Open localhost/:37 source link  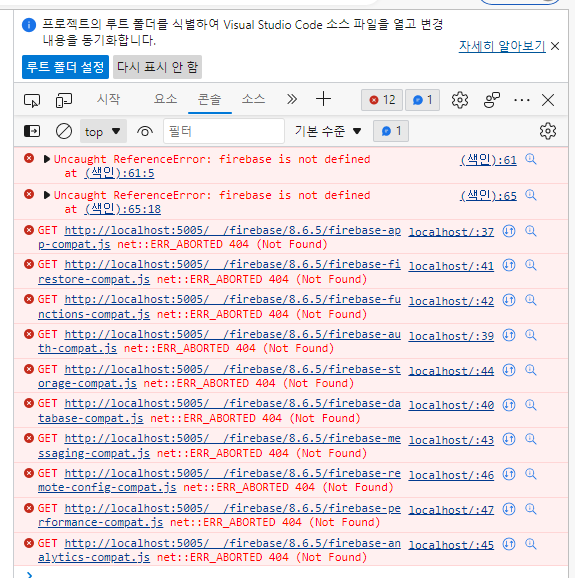point(451,232)
